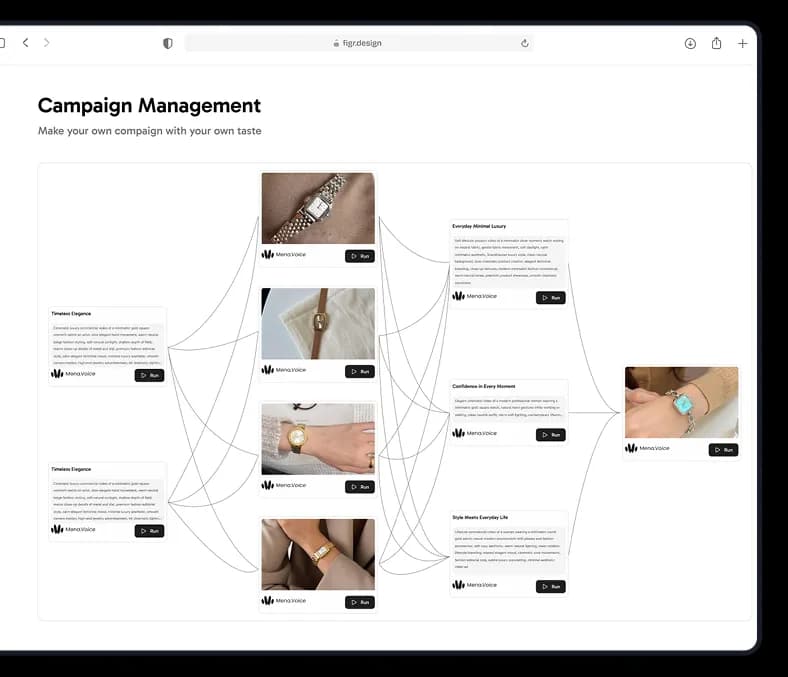Select the round gold wristwatch image
Screen dimensions: 788x677
pyautogui.click(x=318, y=439)
